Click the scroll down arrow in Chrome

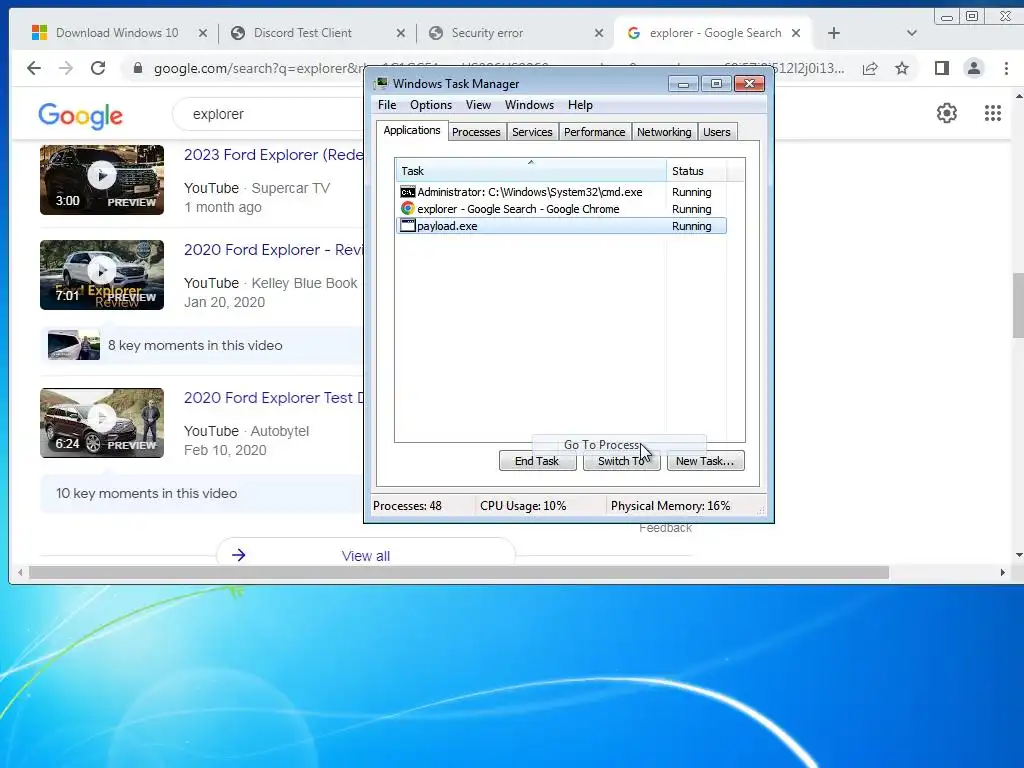[1019, 555]
